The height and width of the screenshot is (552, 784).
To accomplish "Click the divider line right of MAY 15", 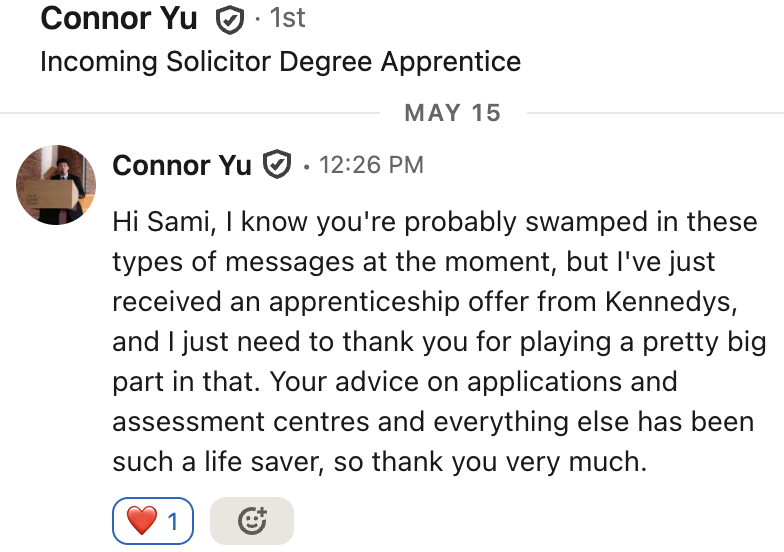I will [x=655, y=112].
